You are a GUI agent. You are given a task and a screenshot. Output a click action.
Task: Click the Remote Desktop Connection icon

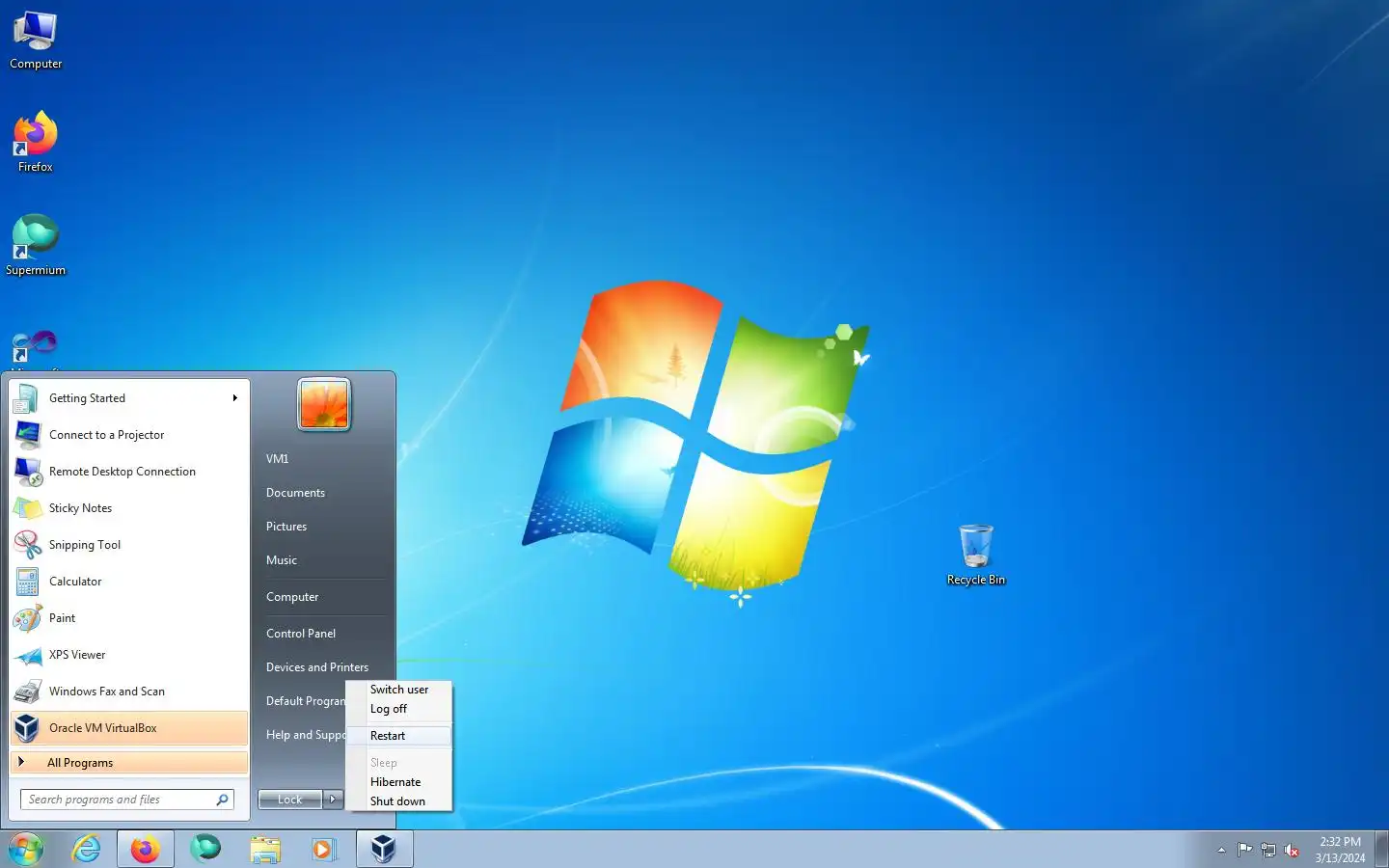(27, 472)
